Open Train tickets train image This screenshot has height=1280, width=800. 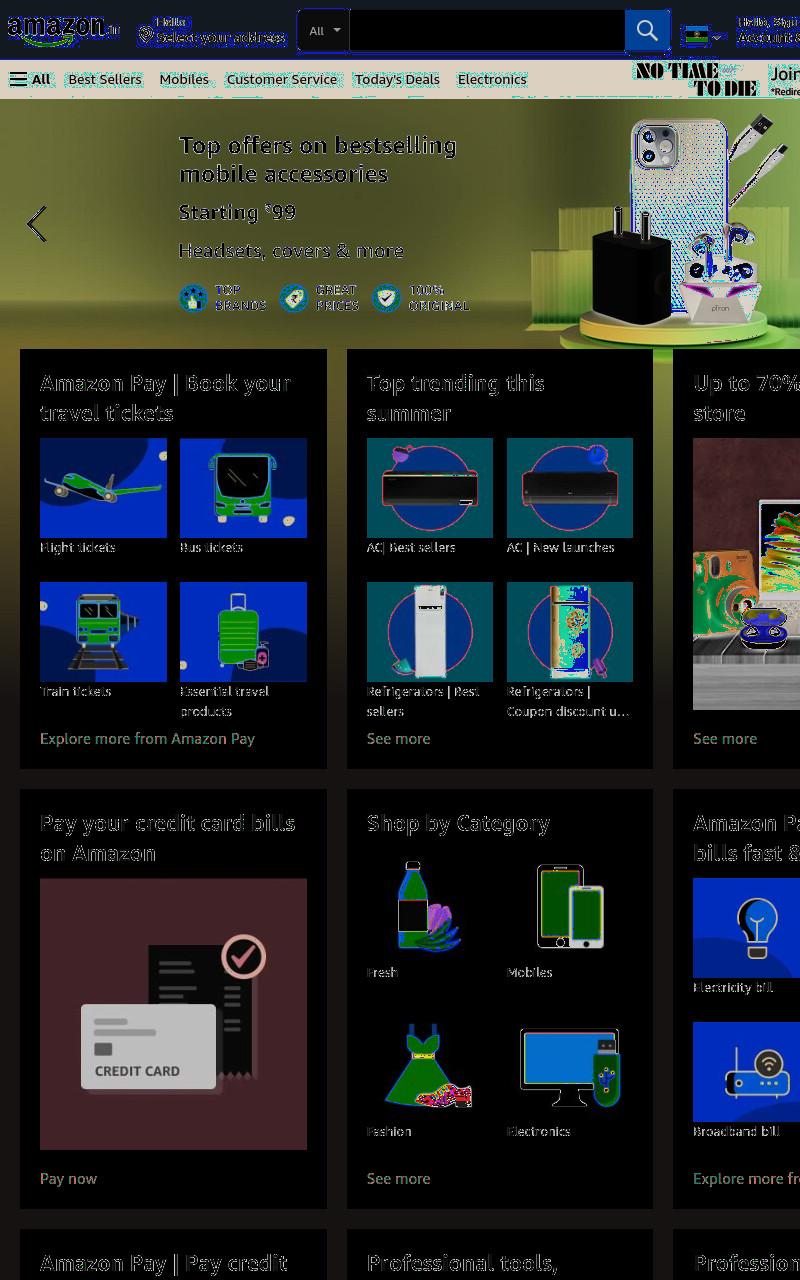103,632
